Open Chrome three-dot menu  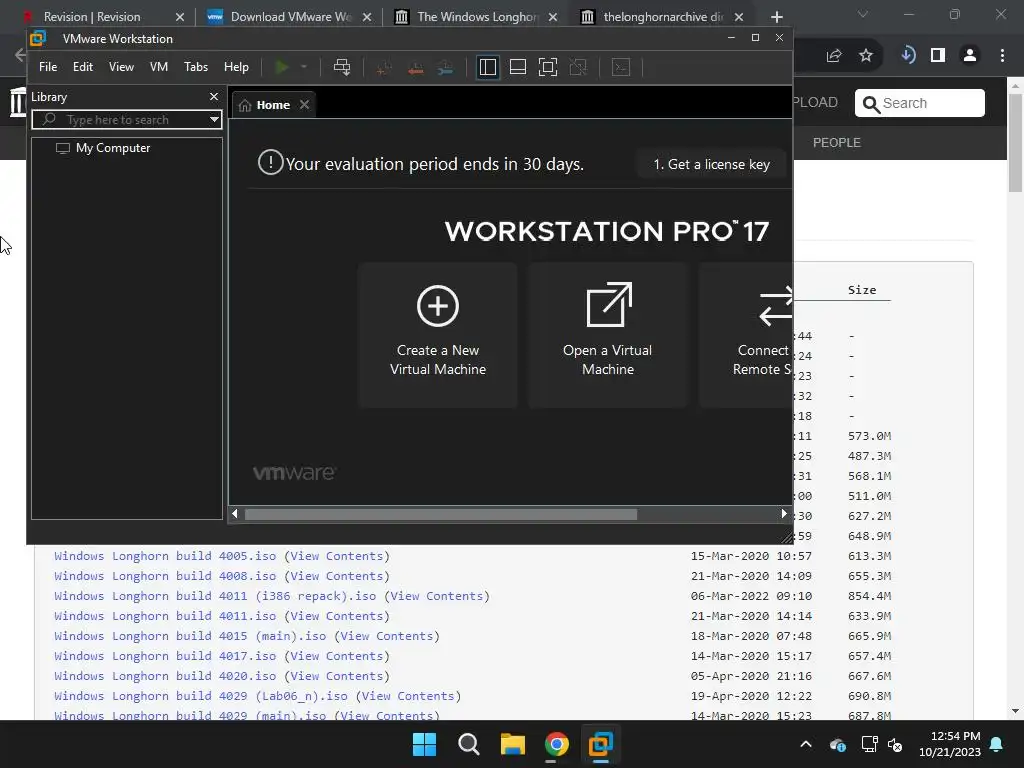(x=1002, y=56)
